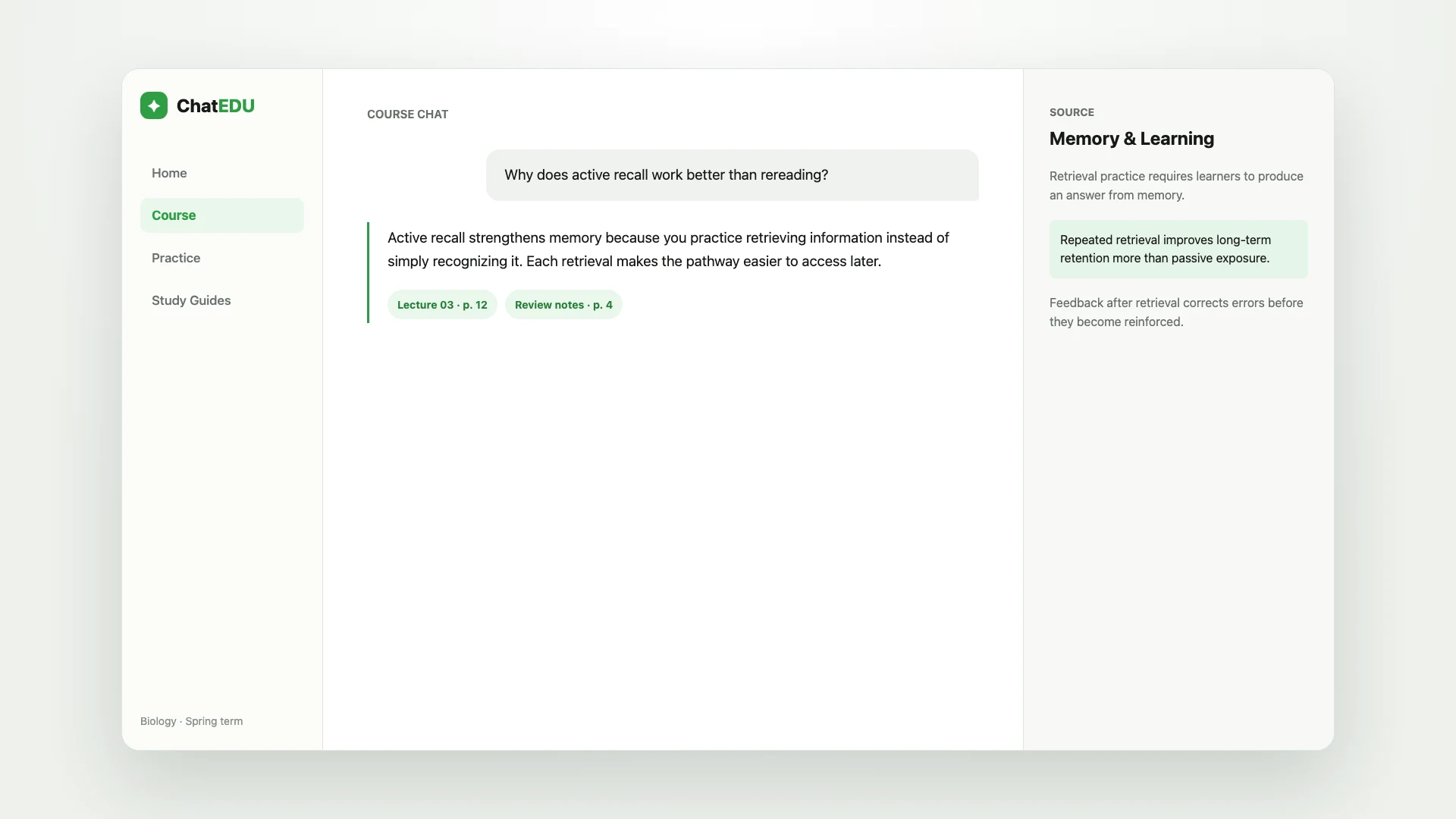Click the SOURCE label in the right panel

coord(1072,112)
